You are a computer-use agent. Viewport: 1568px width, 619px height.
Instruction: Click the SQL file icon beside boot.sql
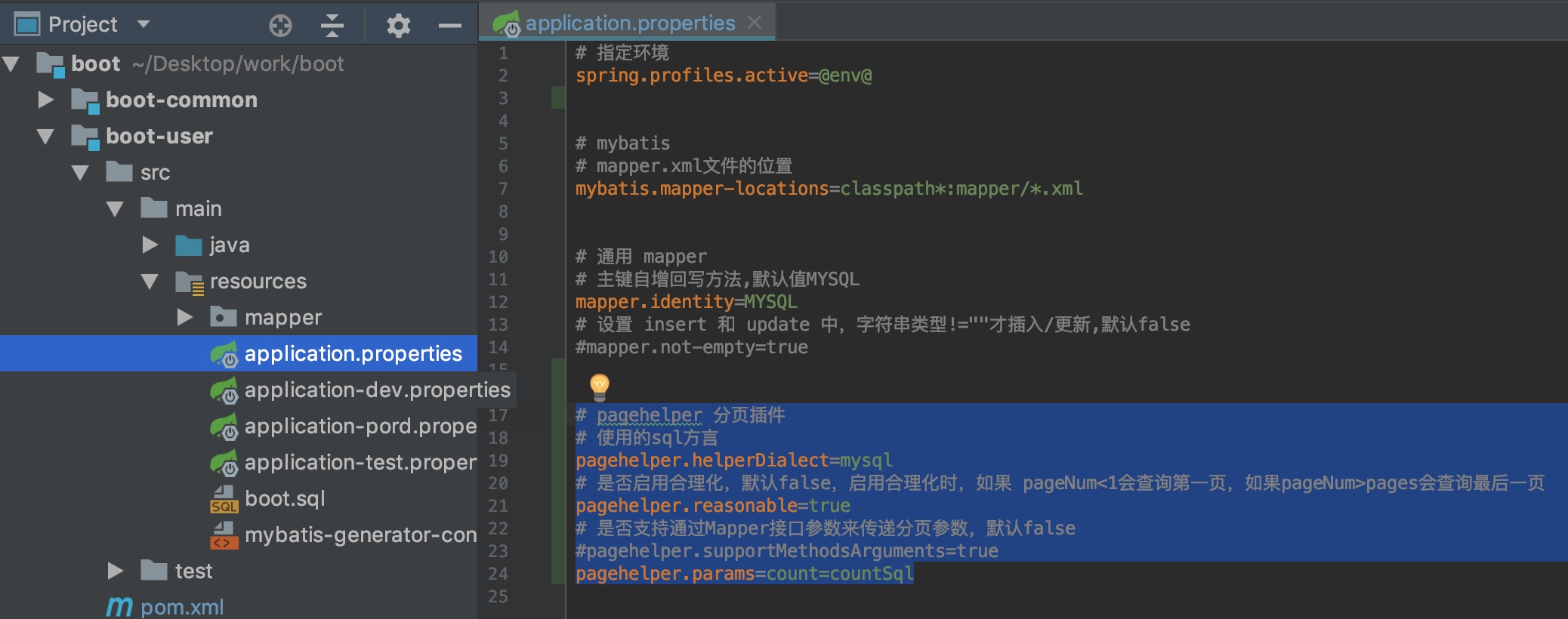[224, 498]
